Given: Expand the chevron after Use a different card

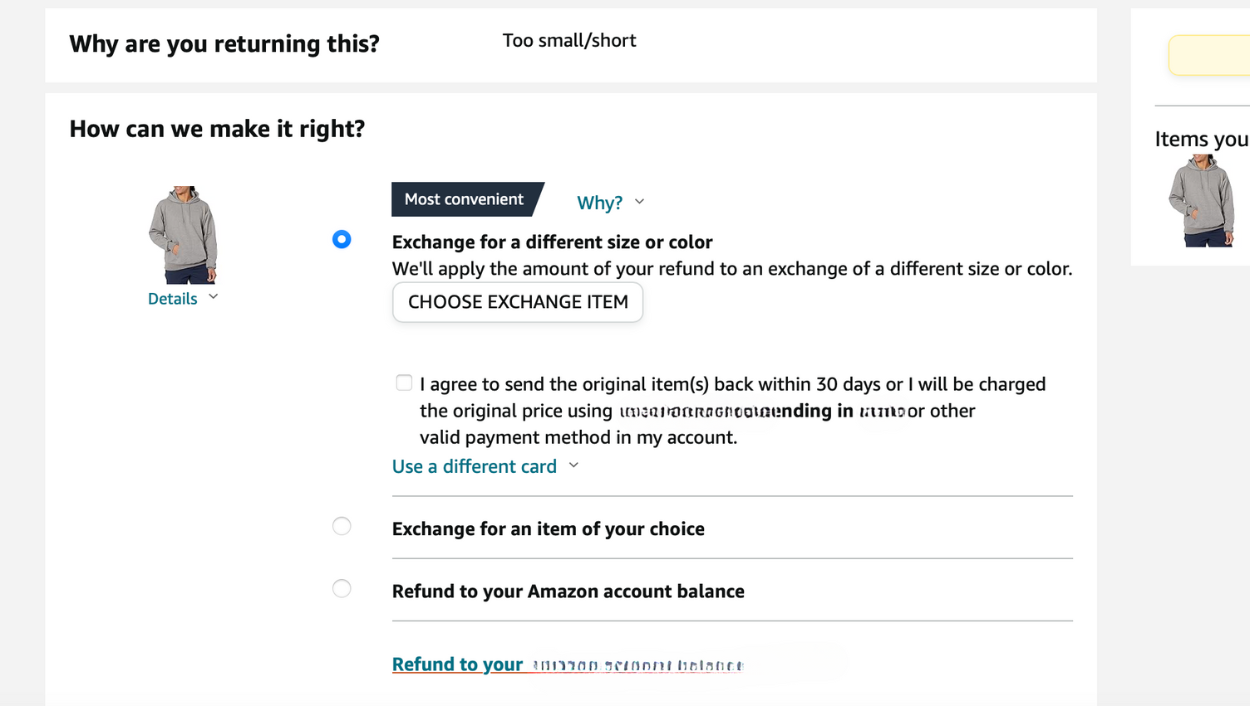Looking at the screenshot, I should [574, 466].
